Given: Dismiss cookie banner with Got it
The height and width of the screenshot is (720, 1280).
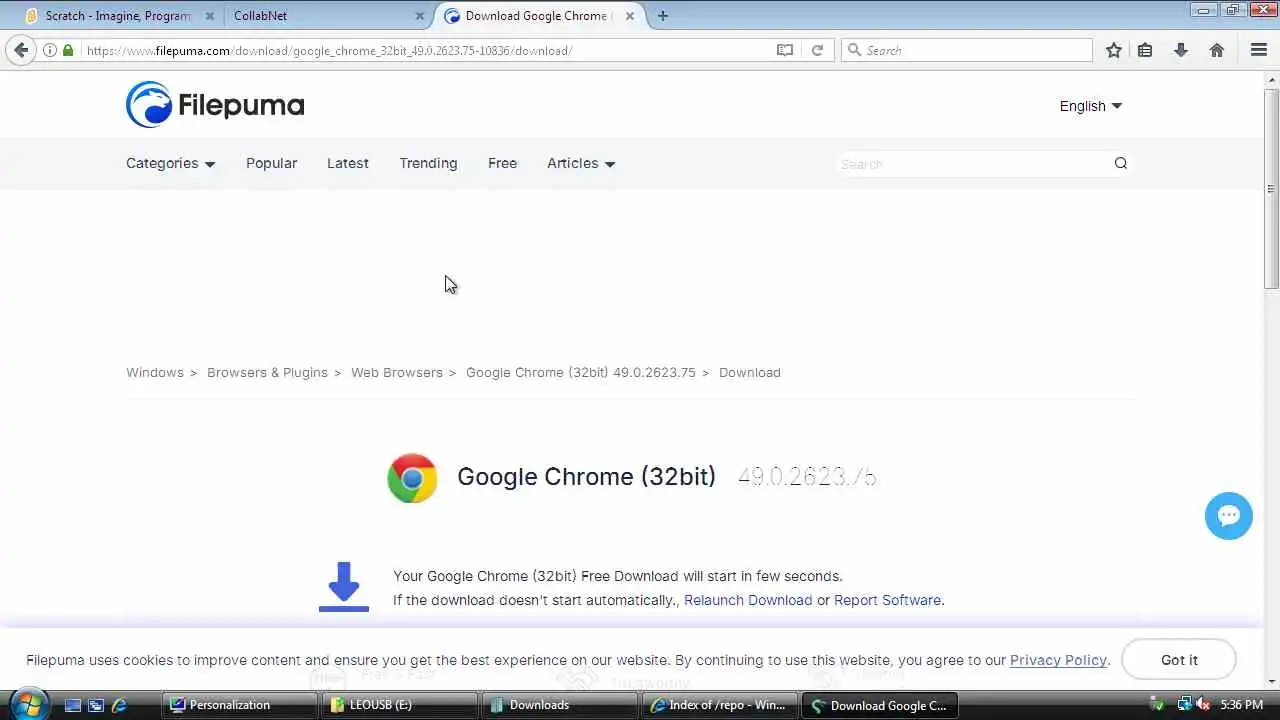Looking at the screenshot, I should pyautogui.click(x=1179, y=660).
